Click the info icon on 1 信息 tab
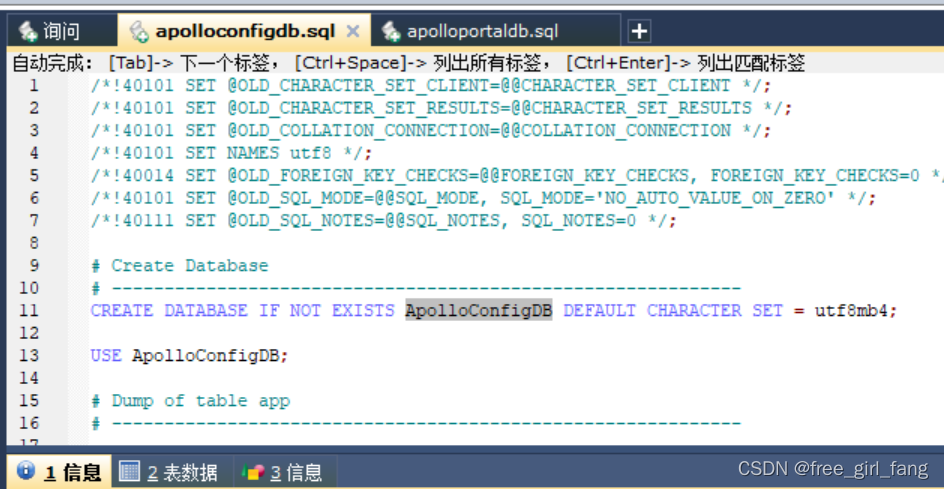 [x=26, y=470]
